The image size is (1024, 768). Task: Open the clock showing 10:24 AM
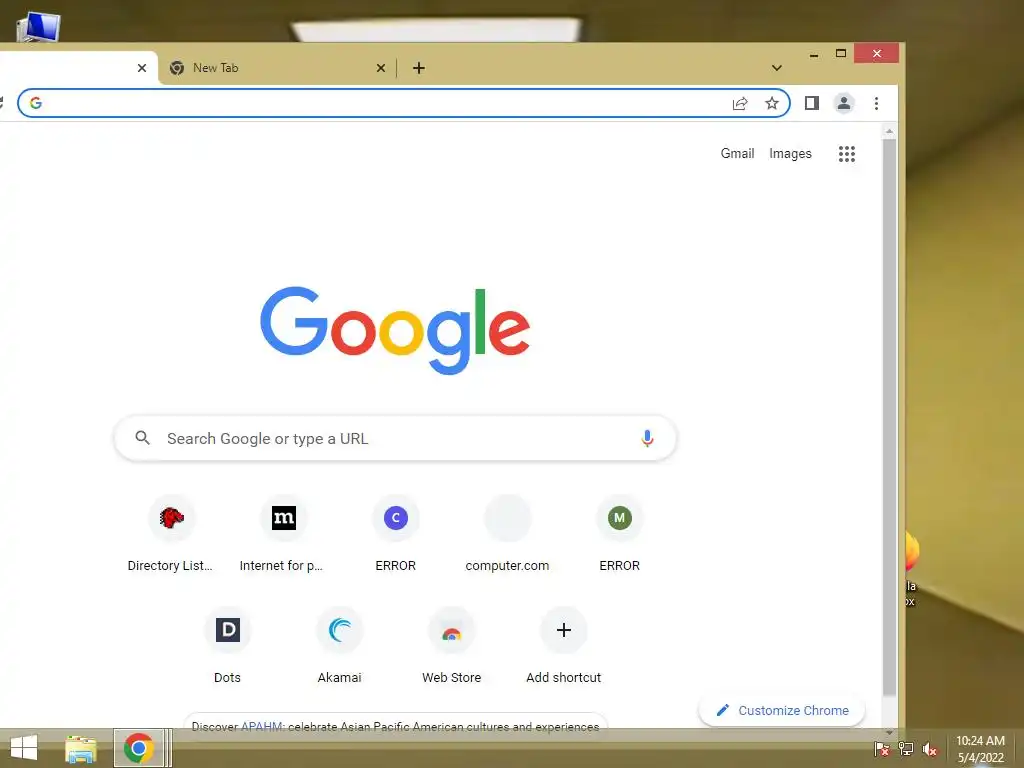coord(980,748)
